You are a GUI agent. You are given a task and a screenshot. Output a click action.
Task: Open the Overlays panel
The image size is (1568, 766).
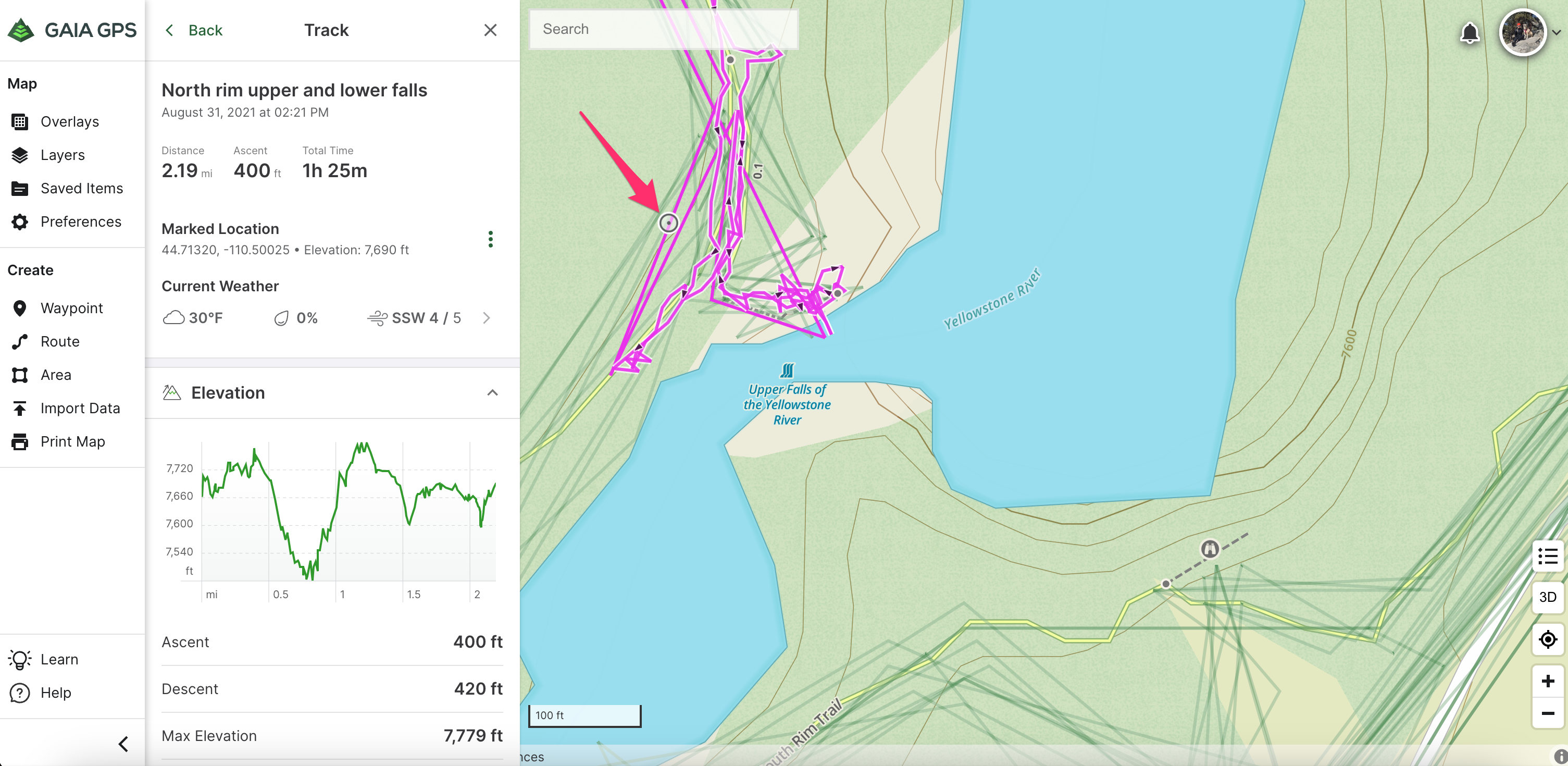pos(69,122)
